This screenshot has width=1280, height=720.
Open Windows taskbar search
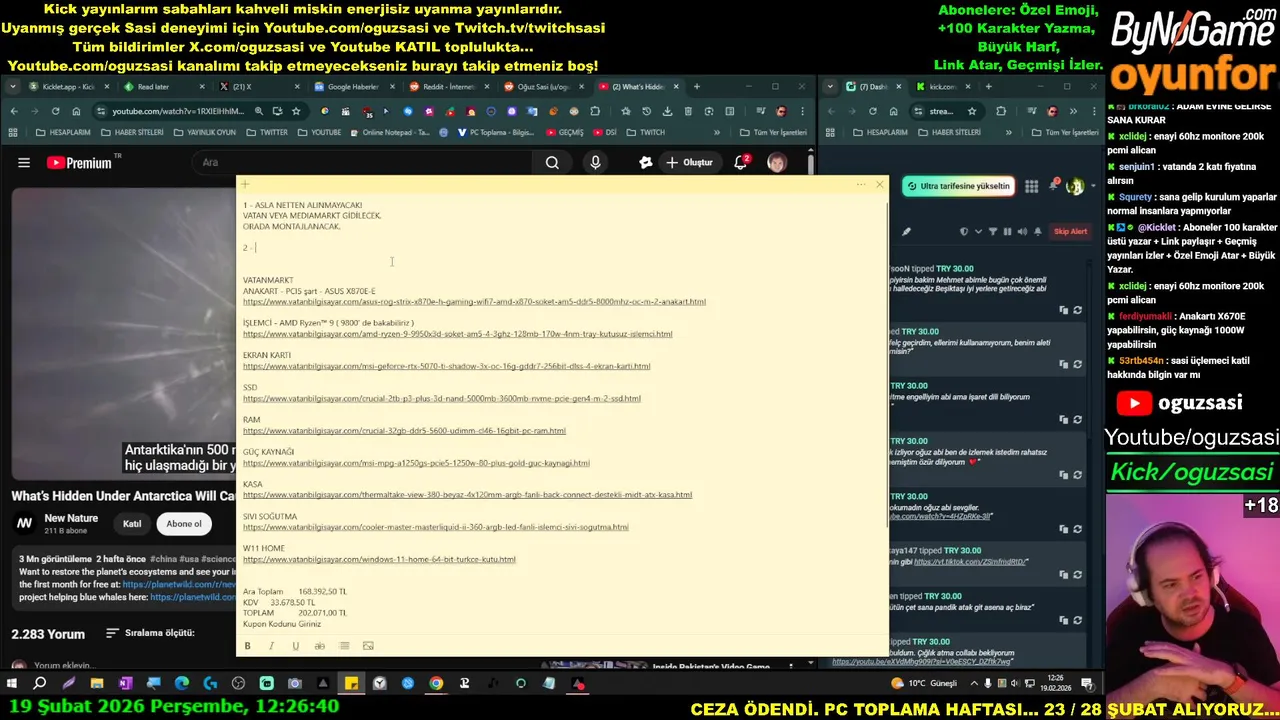[40, 684]
